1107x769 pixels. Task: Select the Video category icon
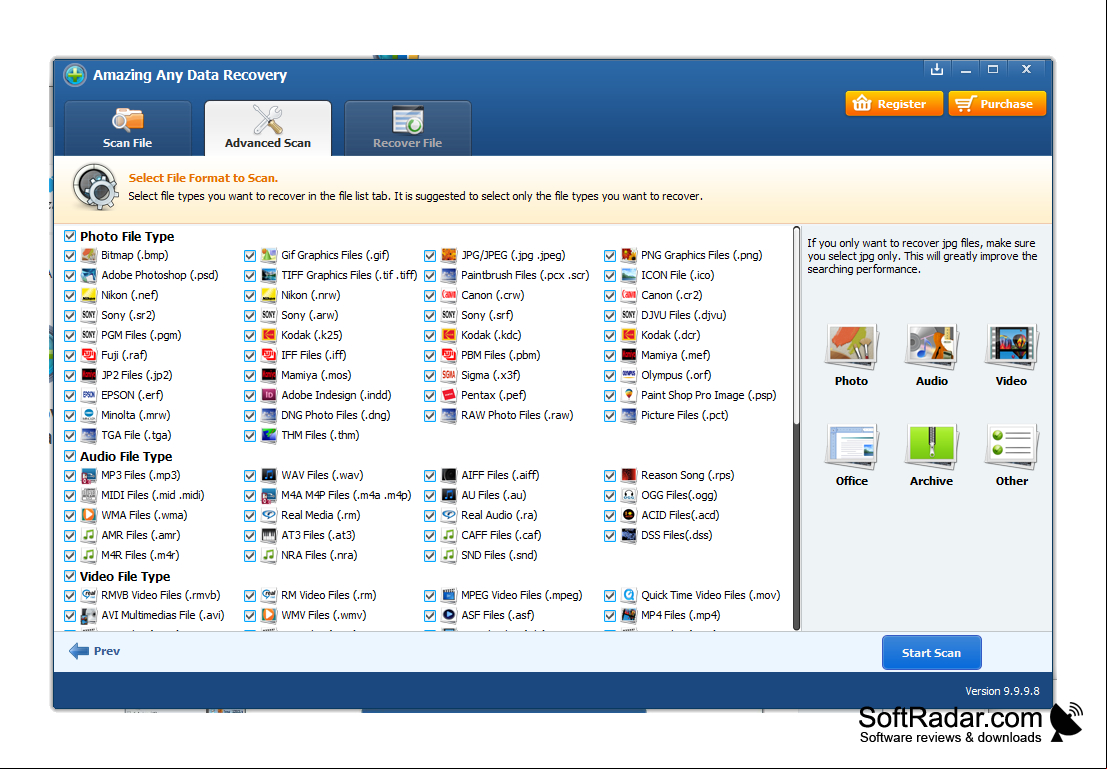click(1011, 346)
